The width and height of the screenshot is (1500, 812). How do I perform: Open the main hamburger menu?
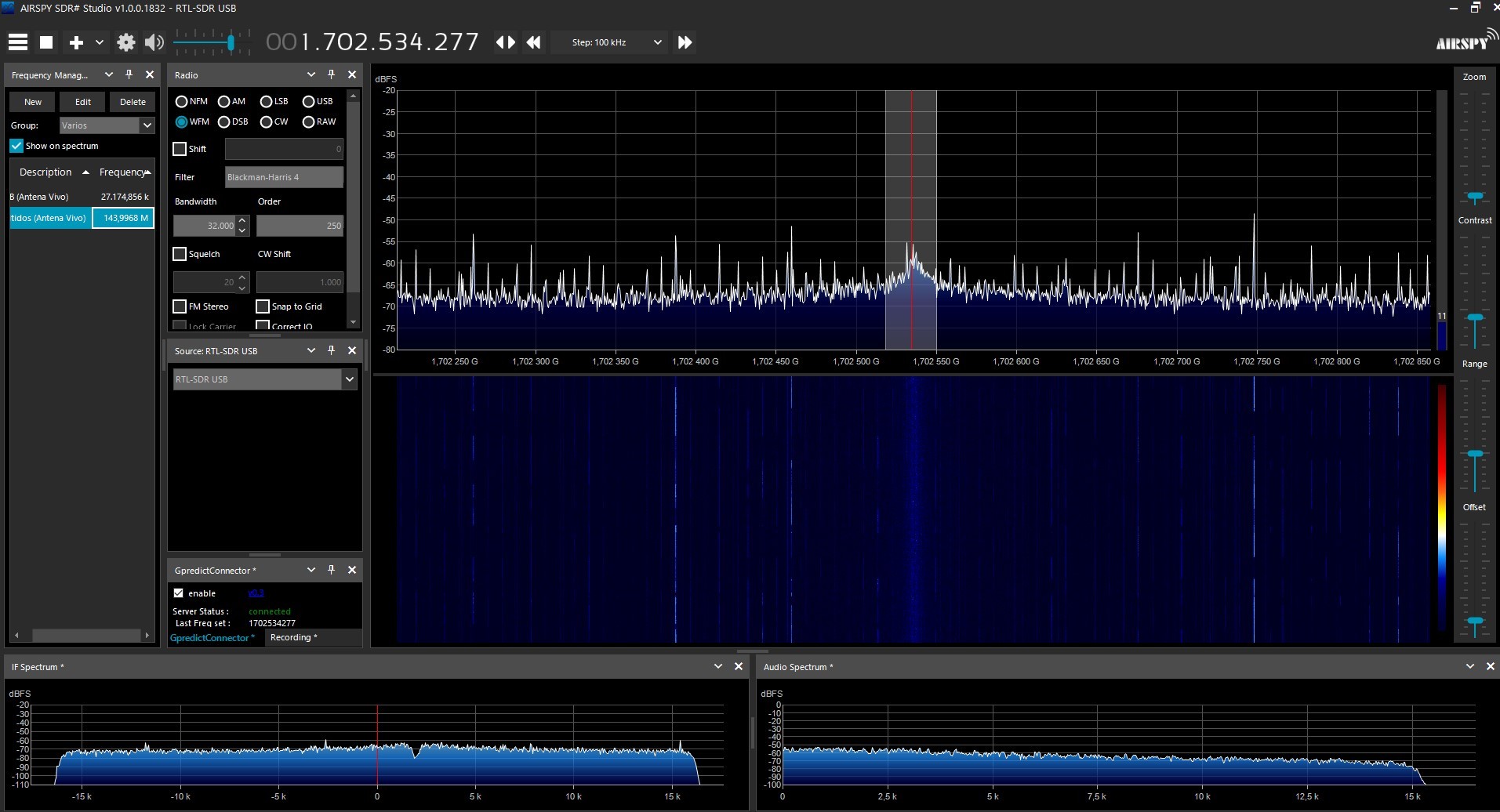tap(18, 42)
